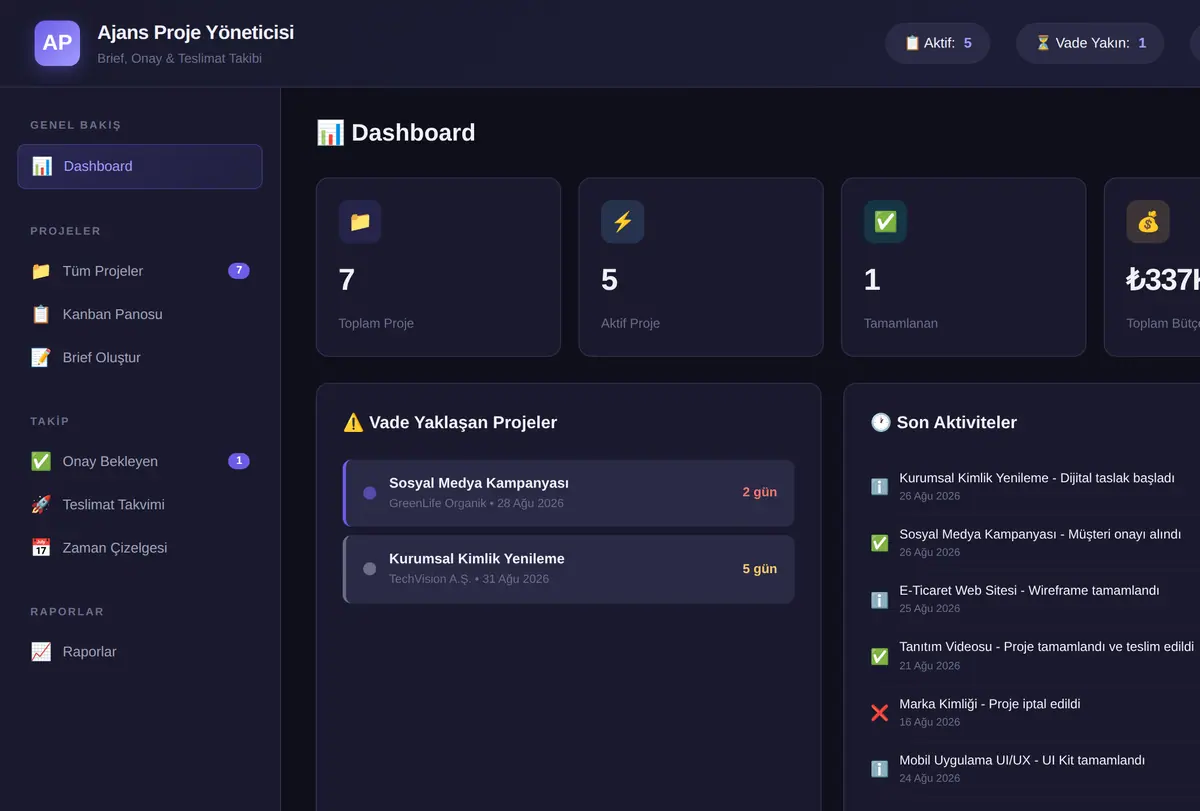The height and width of the screenshot is (811, 1200).
Task: Click the clipboard icon beside Kanban Panosu
Action: [x=41, y=314]
